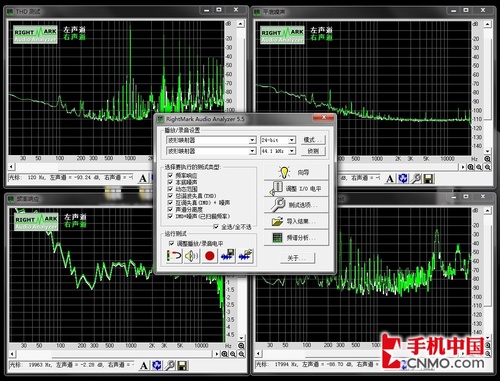Image resolution: width=500 pixels, height=381 pixels.
Task: Click the save-waveform floppy icon in dialog
Action: tap(228, 256)
